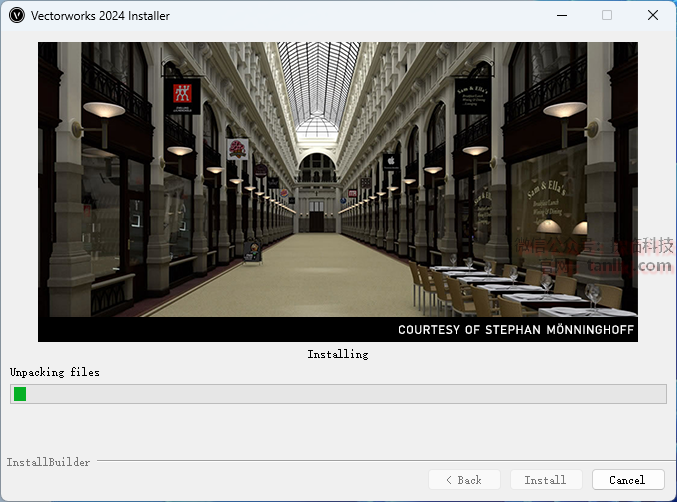Click the glass dome skylight in the image
Viewport: 677px width, 502px height.
[317, 125]
